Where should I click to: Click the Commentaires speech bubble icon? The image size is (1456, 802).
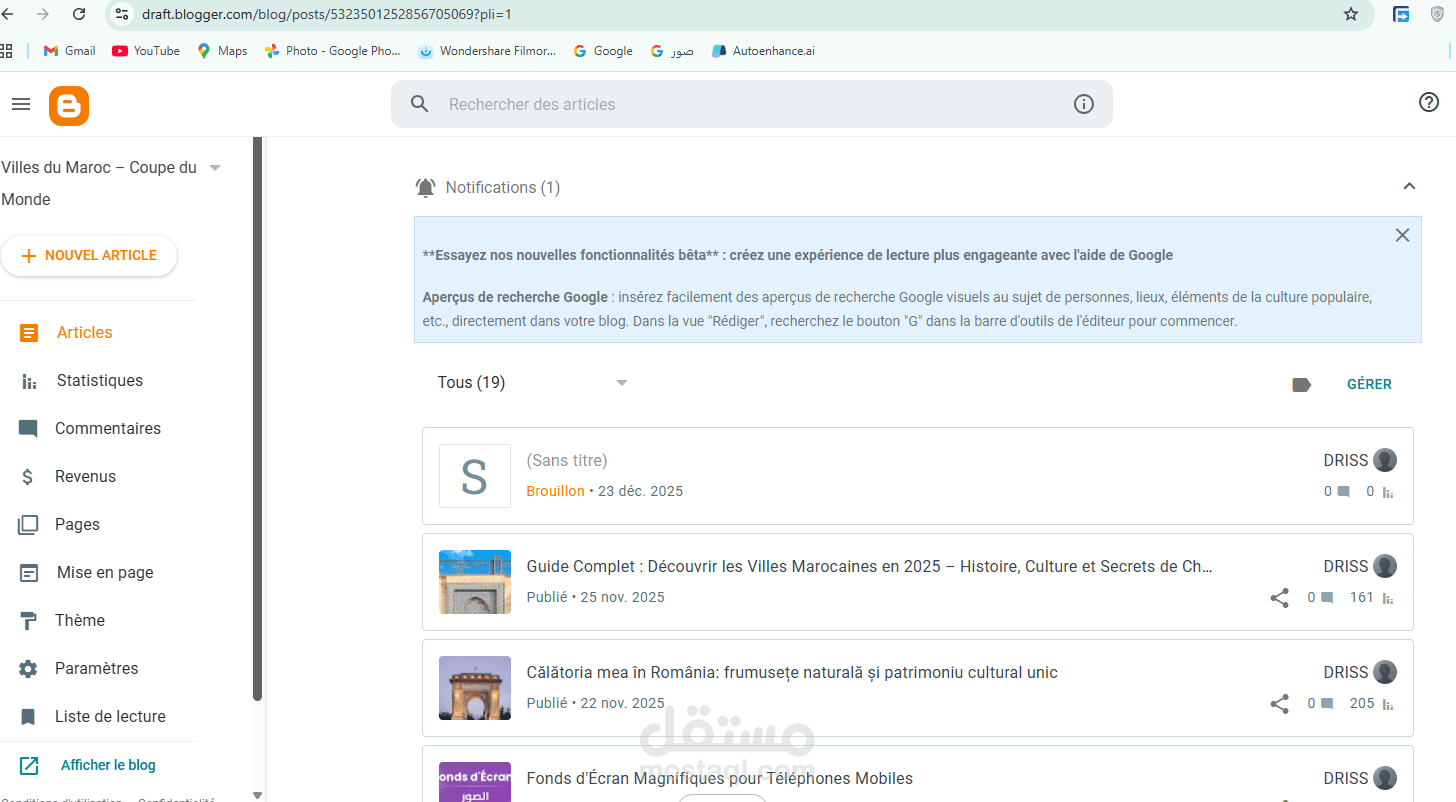pyautogui.click(x=28, y=430)
